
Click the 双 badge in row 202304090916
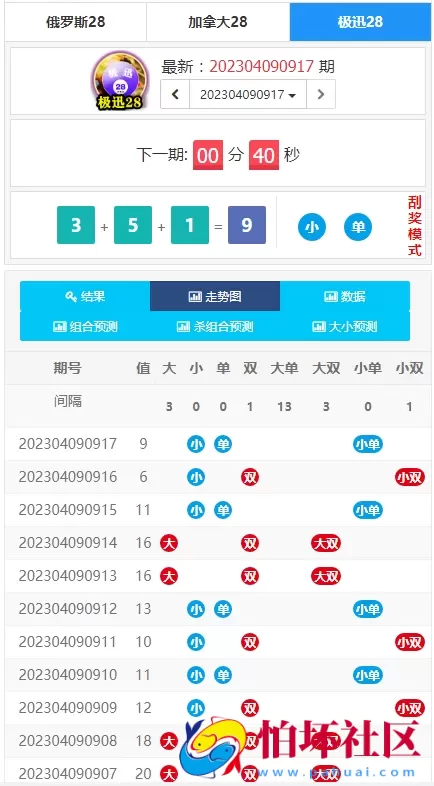[250, 477]
